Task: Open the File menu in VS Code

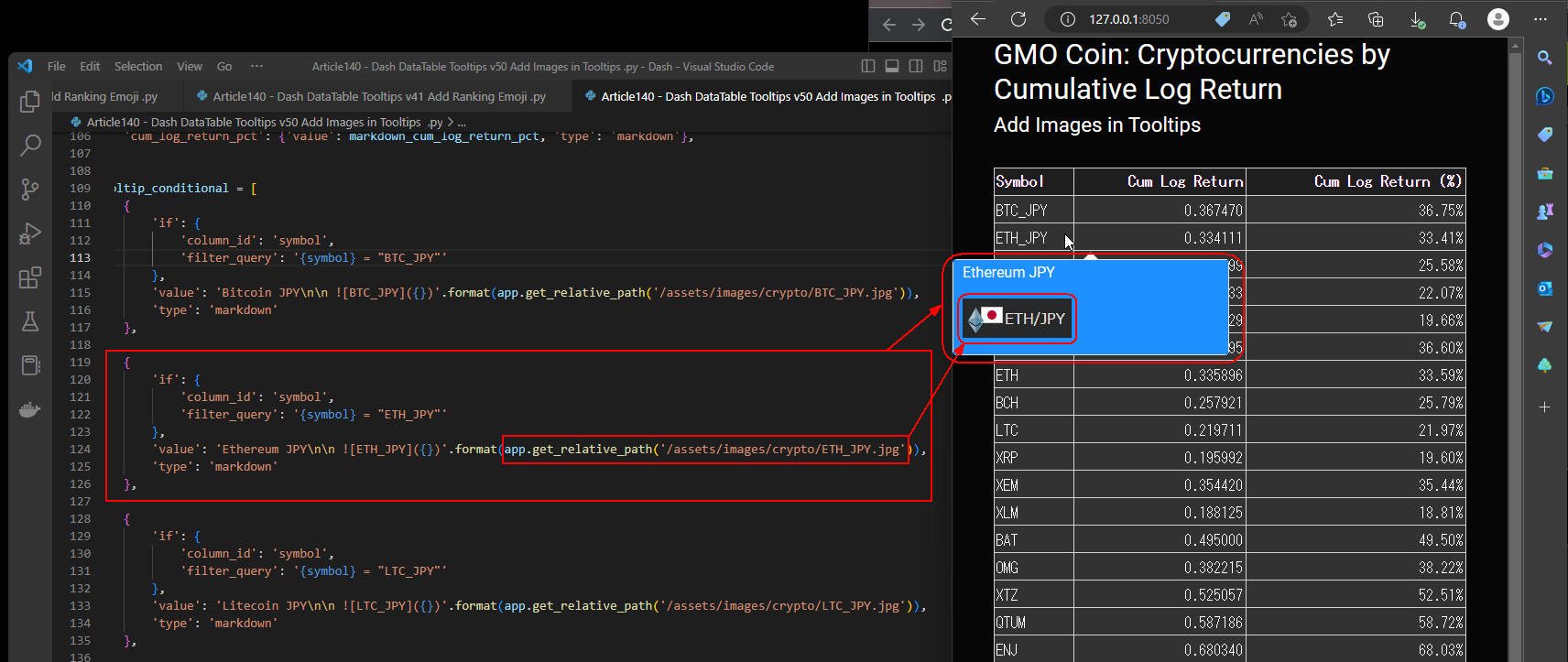Action: (x=56, y=66)
